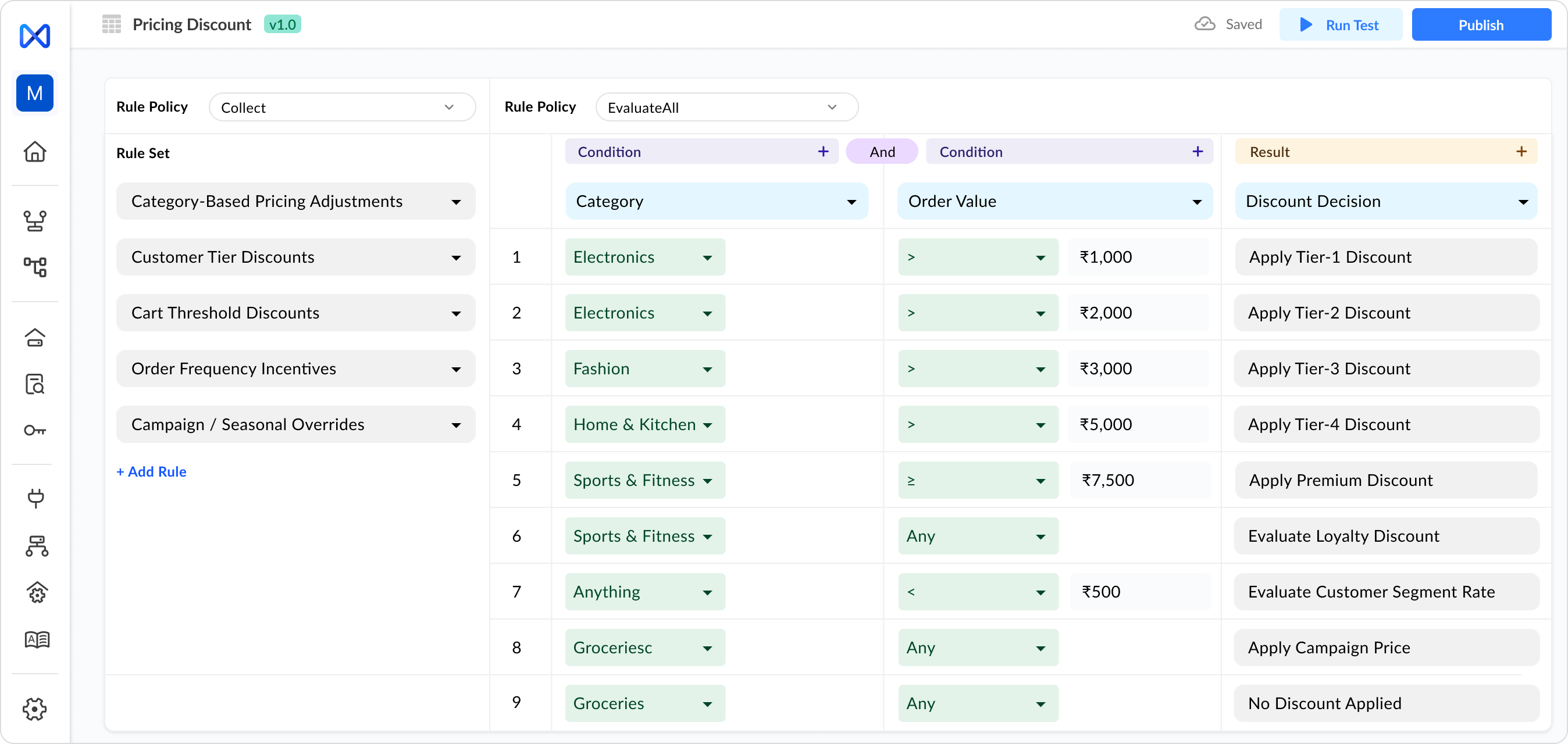Click the home icon in sidebar
This screenshot has width=1568, height=744.
coord(35,152)
